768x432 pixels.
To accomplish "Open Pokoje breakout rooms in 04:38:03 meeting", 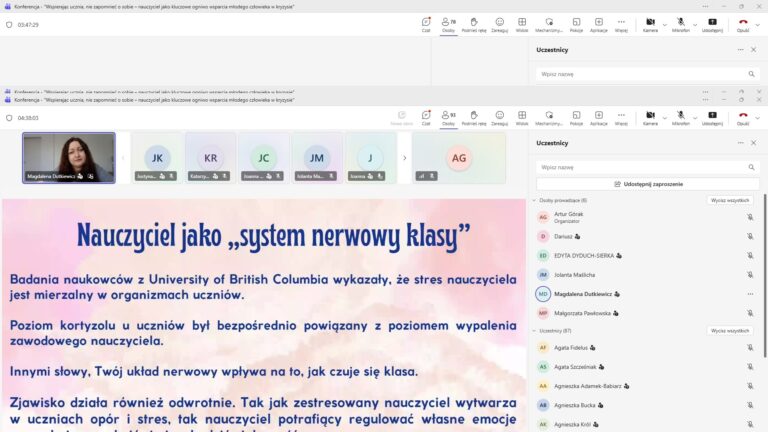I will click(576, 118).
